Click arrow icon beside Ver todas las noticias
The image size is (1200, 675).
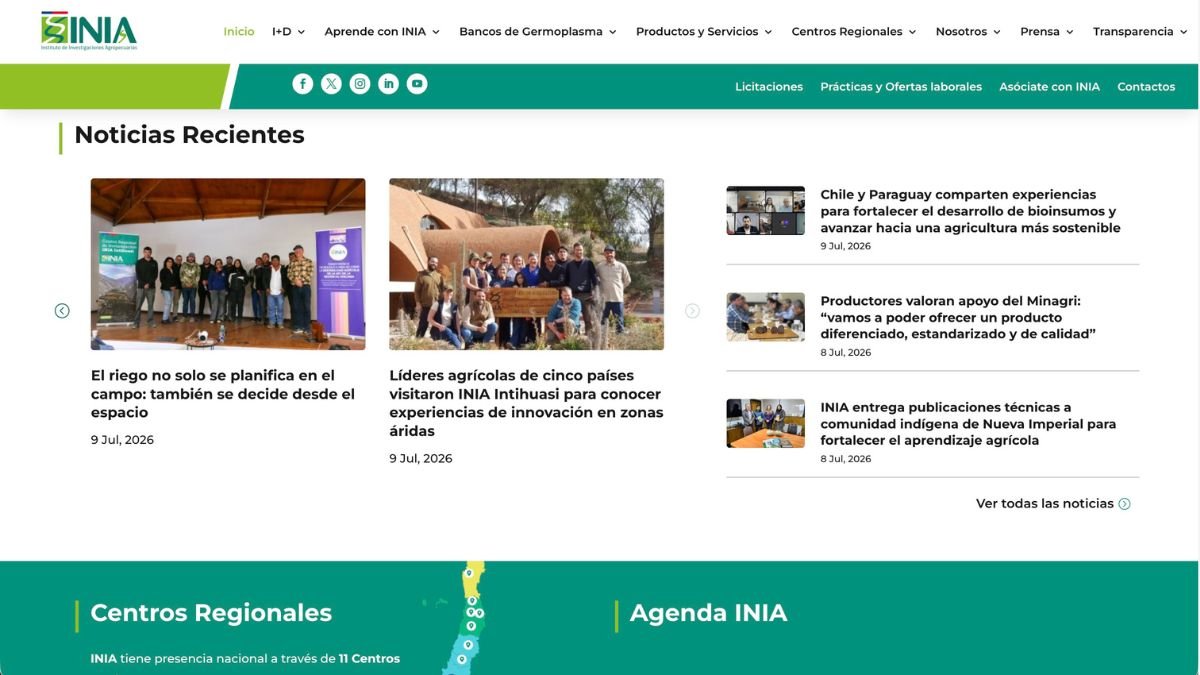(x=1124, y=504)
